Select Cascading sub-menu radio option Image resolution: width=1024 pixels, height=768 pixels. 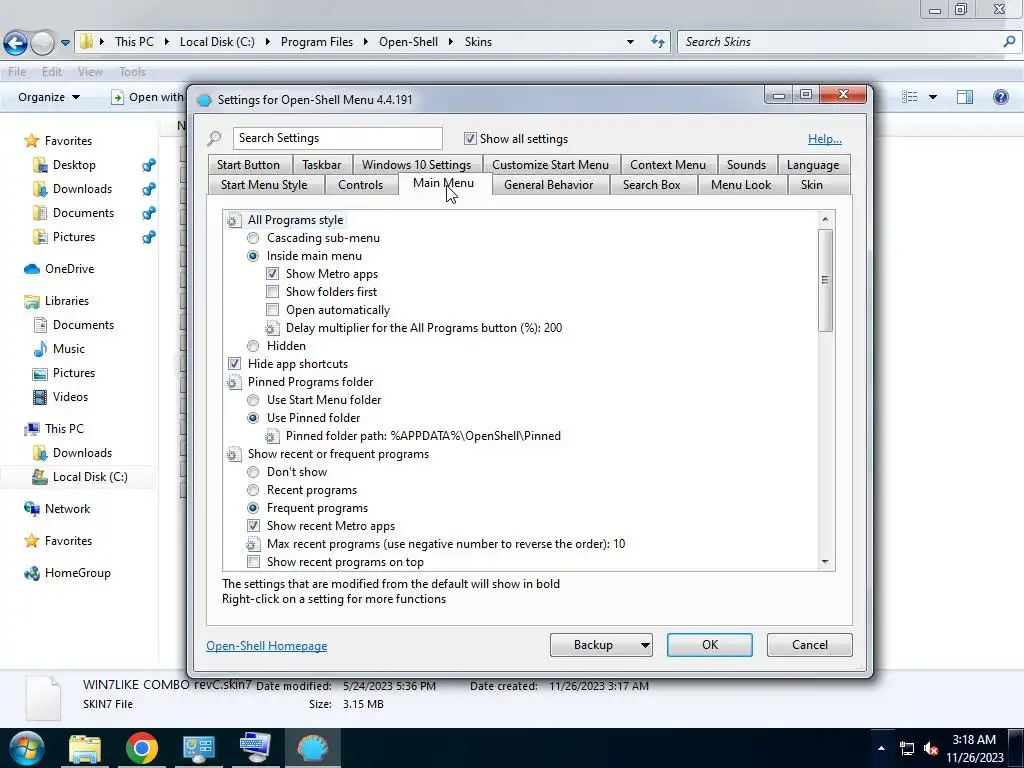[253, 238]
